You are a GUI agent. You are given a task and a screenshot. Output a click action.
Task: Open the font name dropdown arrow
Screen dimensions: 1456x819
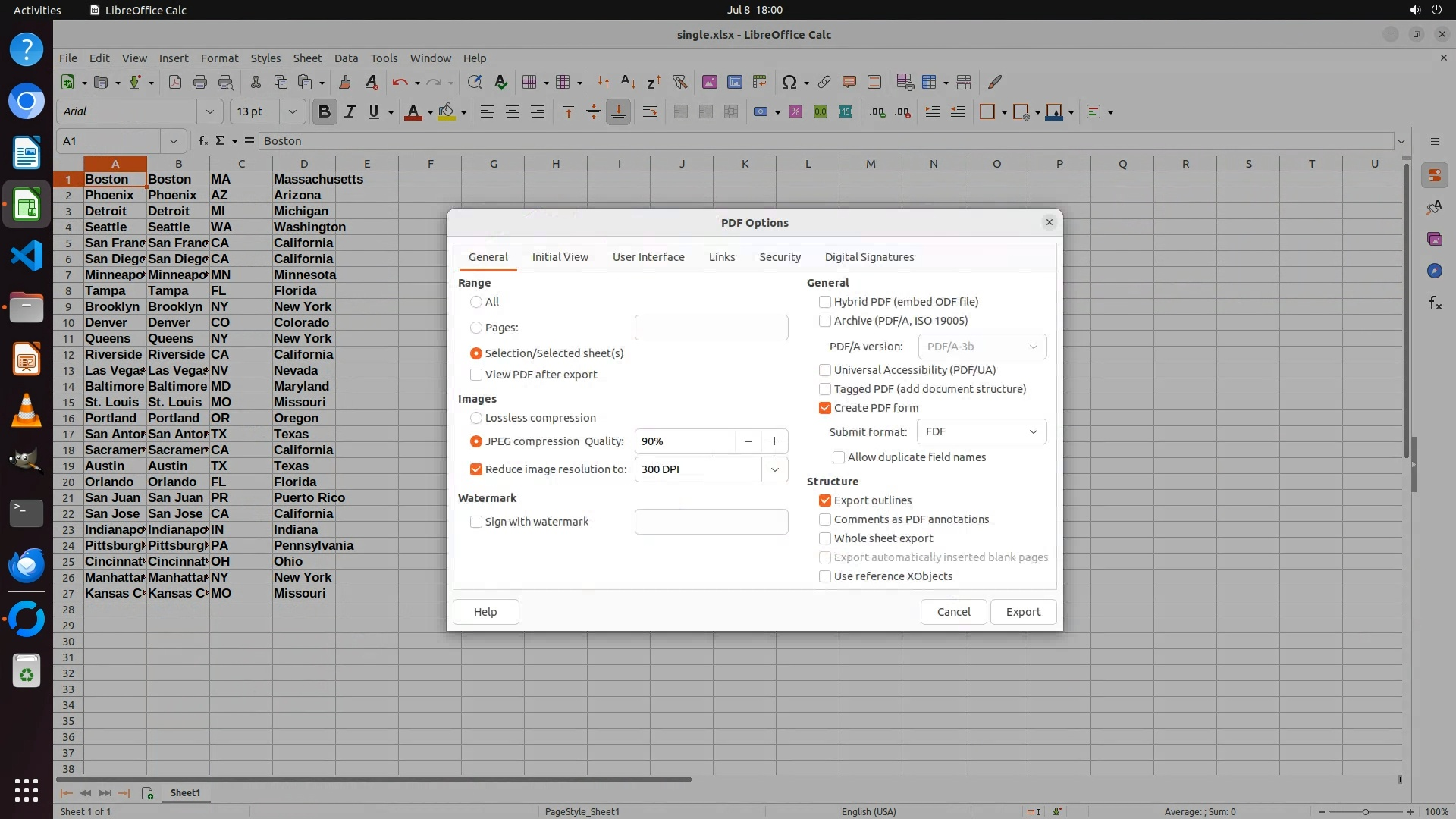[x=210, y=111]
